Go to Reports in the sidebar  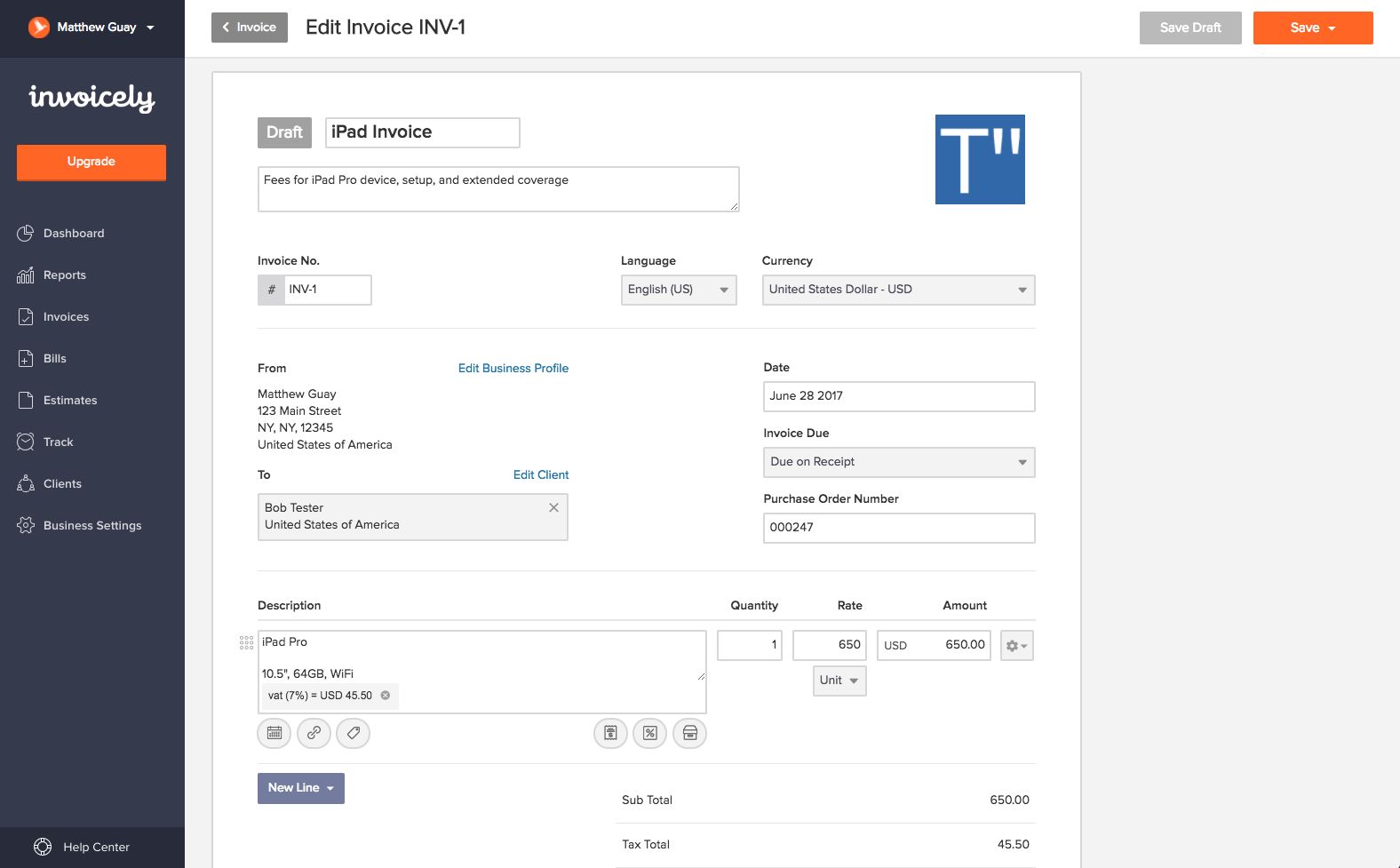point(65,275)
